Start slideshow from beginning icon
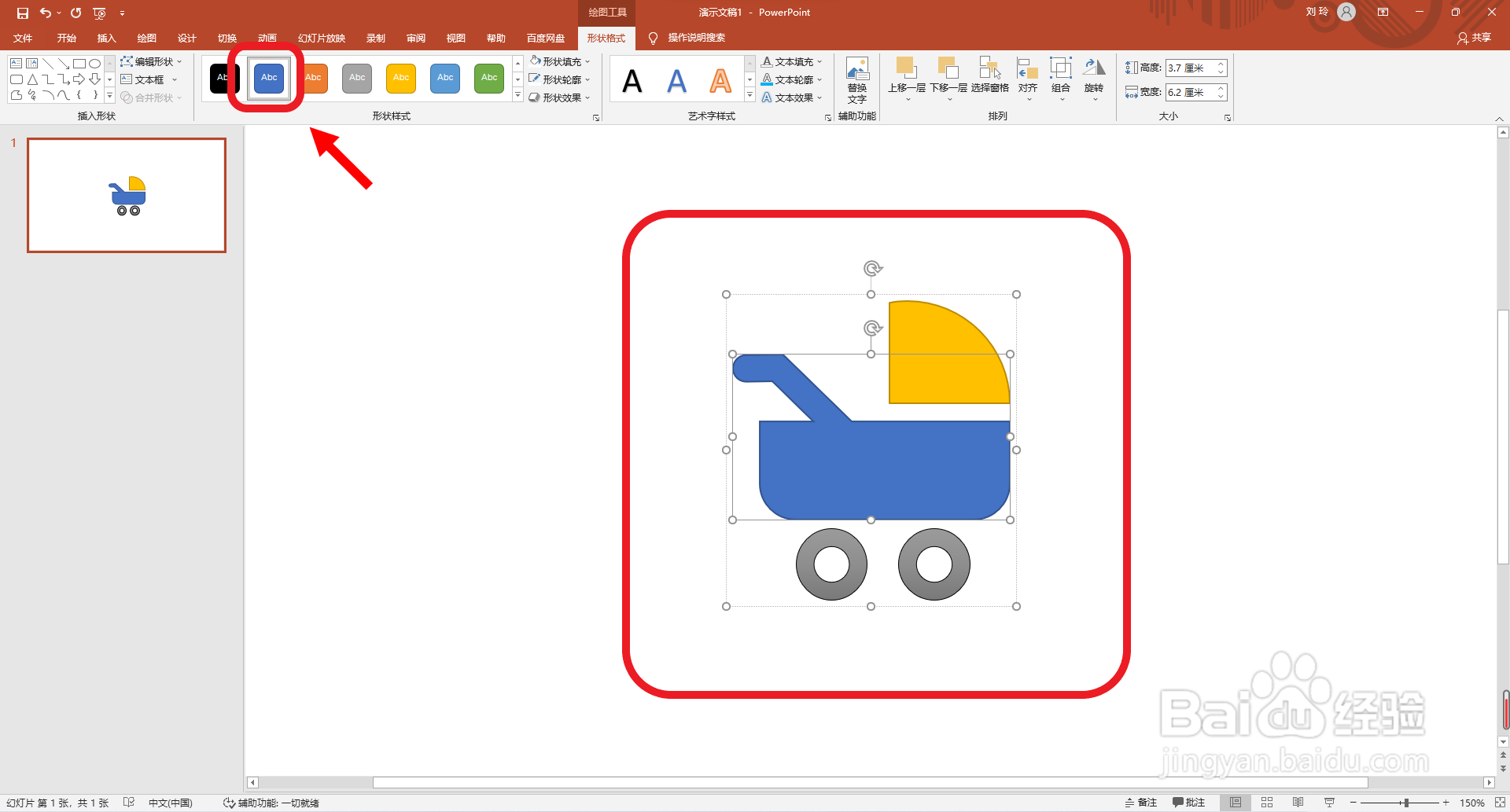The image size is (1510, 812). click(x=99, y=13)
